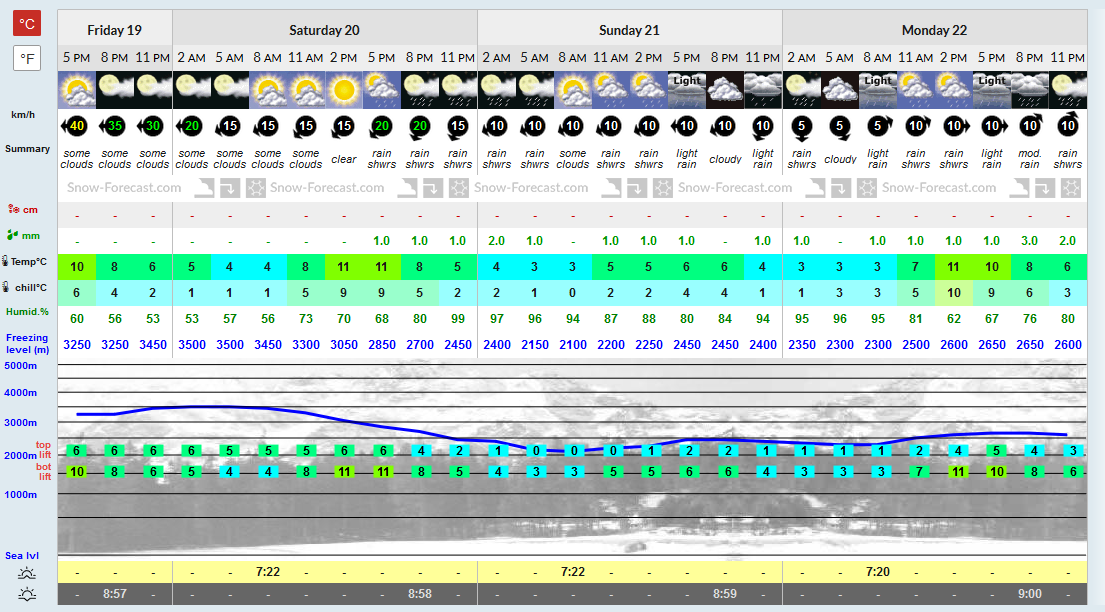Click the 35 km/h wind arrow icon
The image size is (1105, 612).
[x=114, y=126]
